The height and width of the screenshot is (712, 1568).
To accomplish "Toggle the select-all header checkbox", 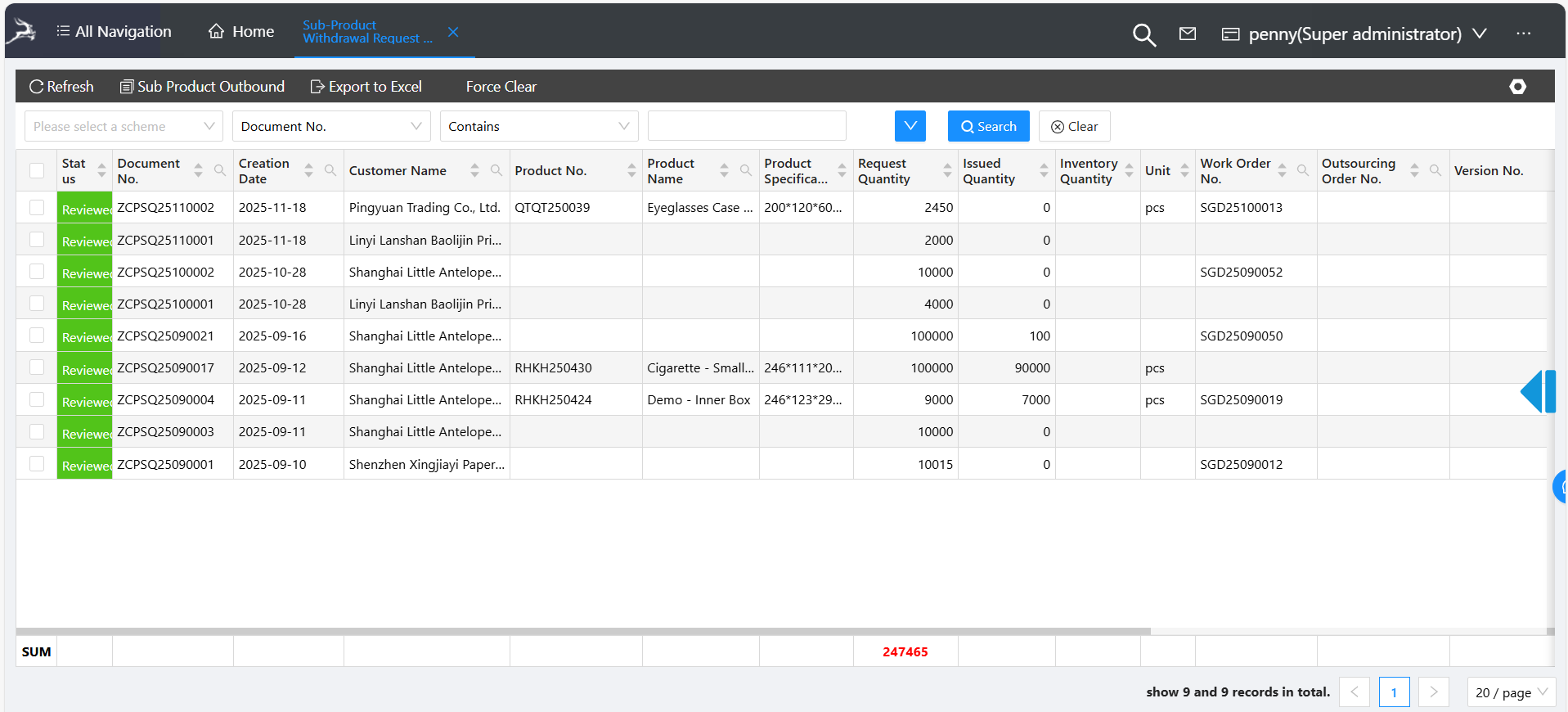I will click(37, 170).
